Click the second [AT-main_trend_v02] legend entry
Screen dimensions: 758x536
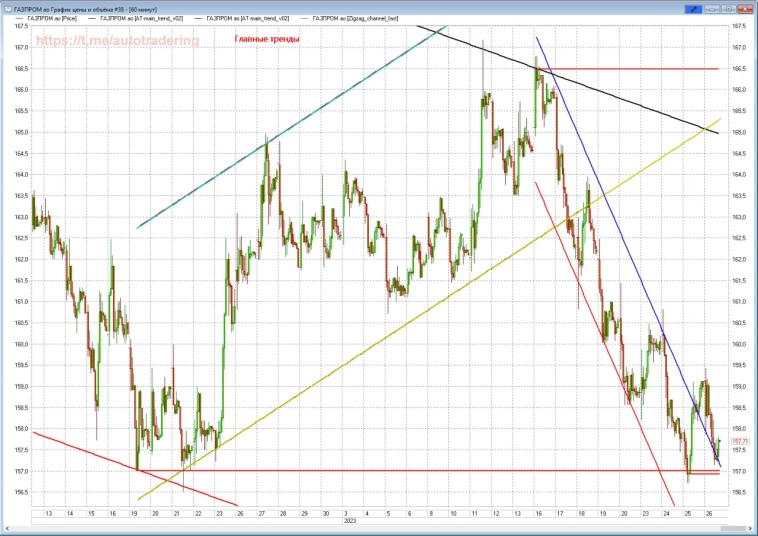click(x=250, y=19)
